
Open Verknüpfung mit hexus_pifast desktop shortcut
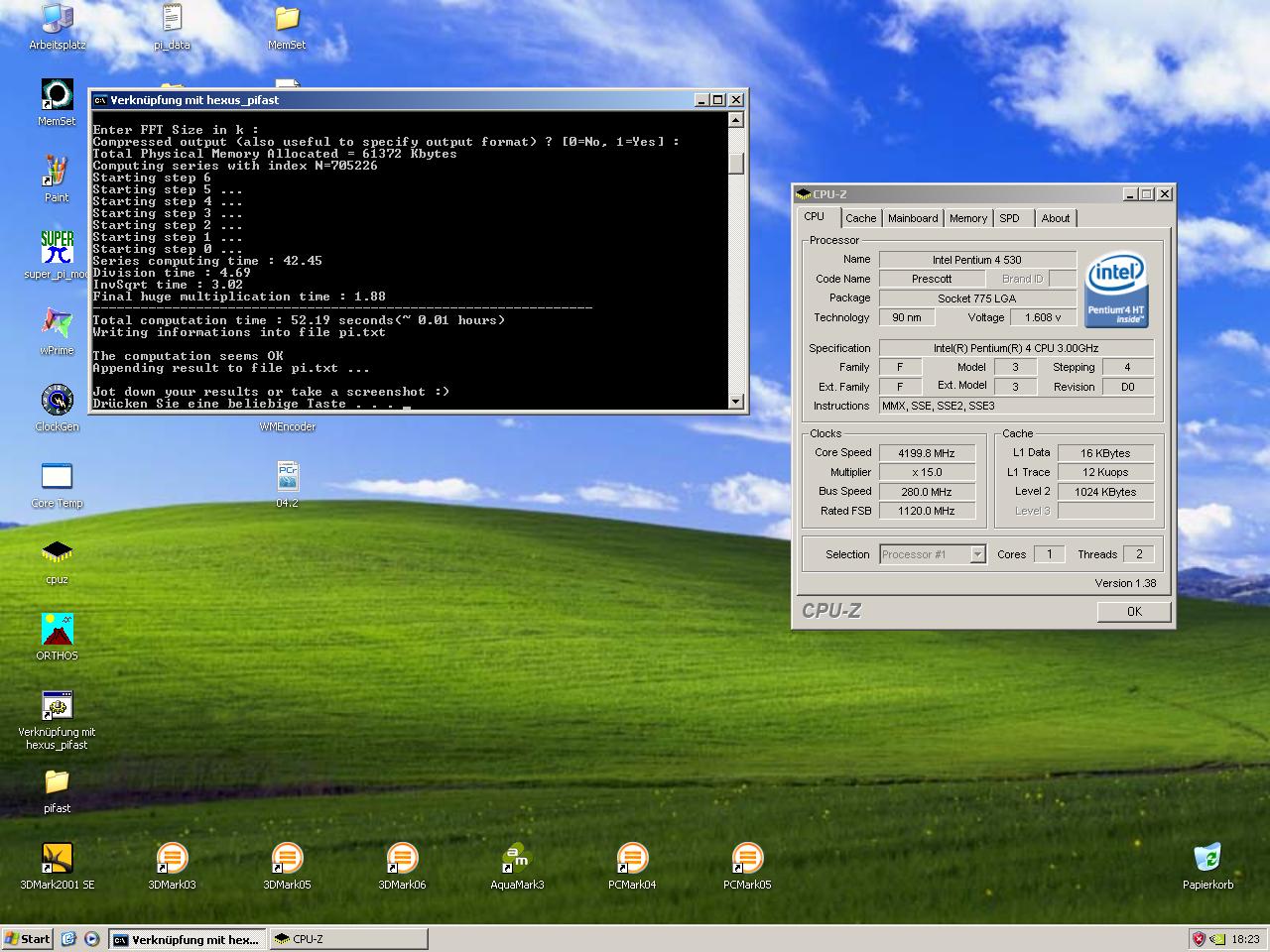(57, 705)
